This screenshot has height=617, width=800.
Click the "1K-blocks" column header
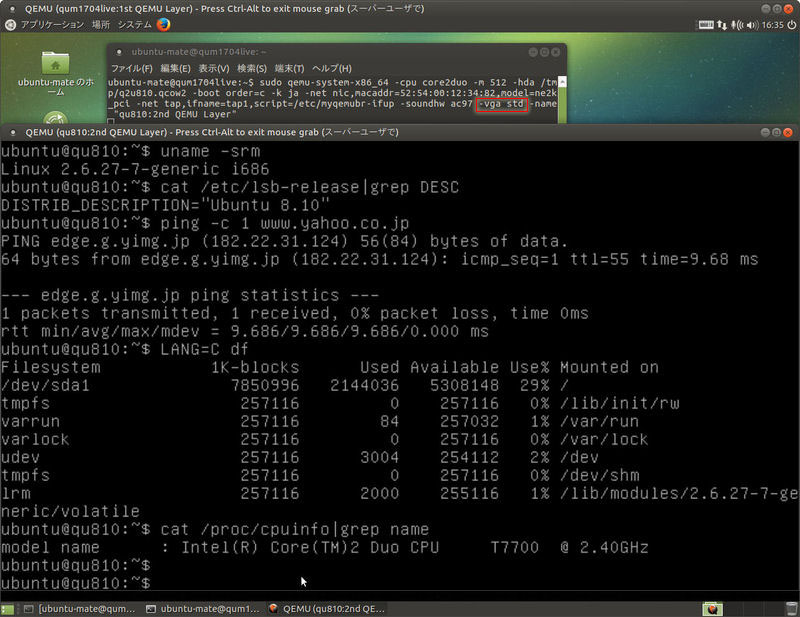click(256, 367)
